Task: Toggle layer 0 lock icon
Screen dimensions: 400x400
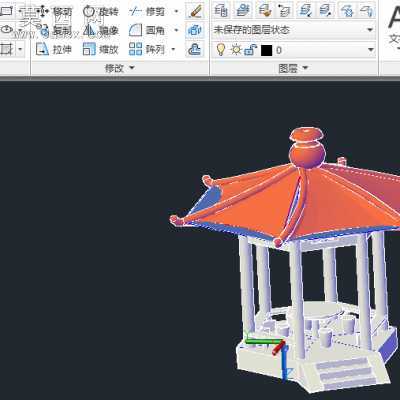Action: pyautogui.click(x=251, y=50)
